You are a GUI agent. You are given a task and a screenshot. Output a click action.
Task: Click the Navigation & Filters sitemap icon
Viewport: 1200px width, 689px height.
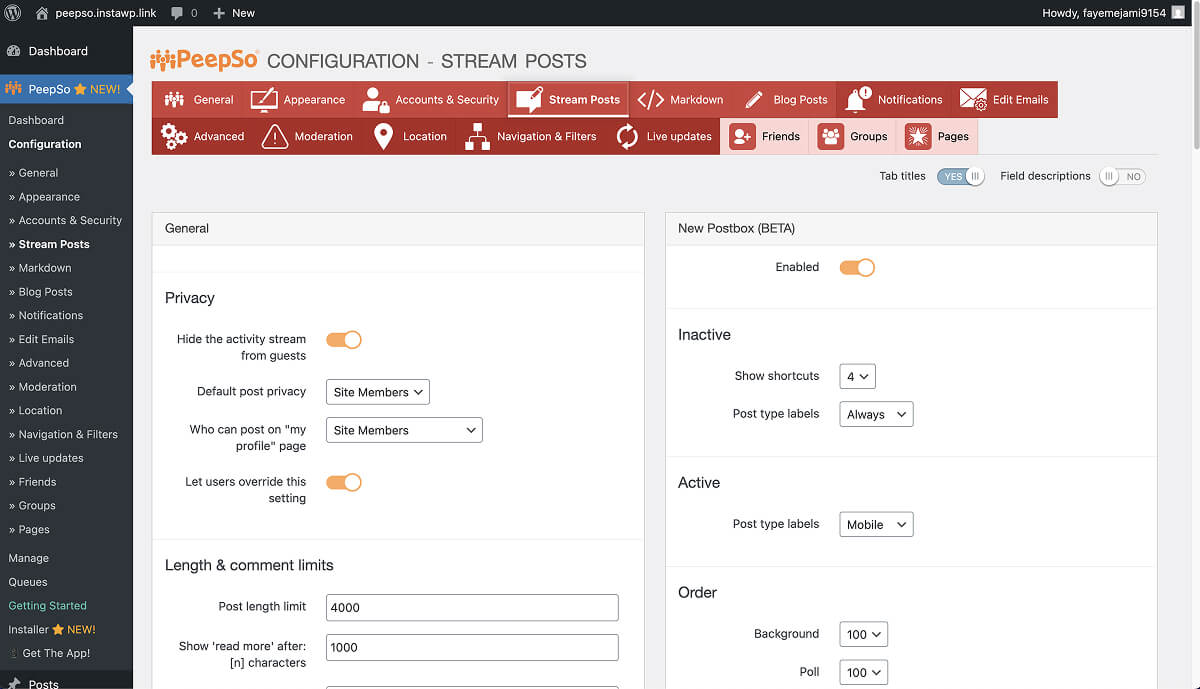(478, 136)
